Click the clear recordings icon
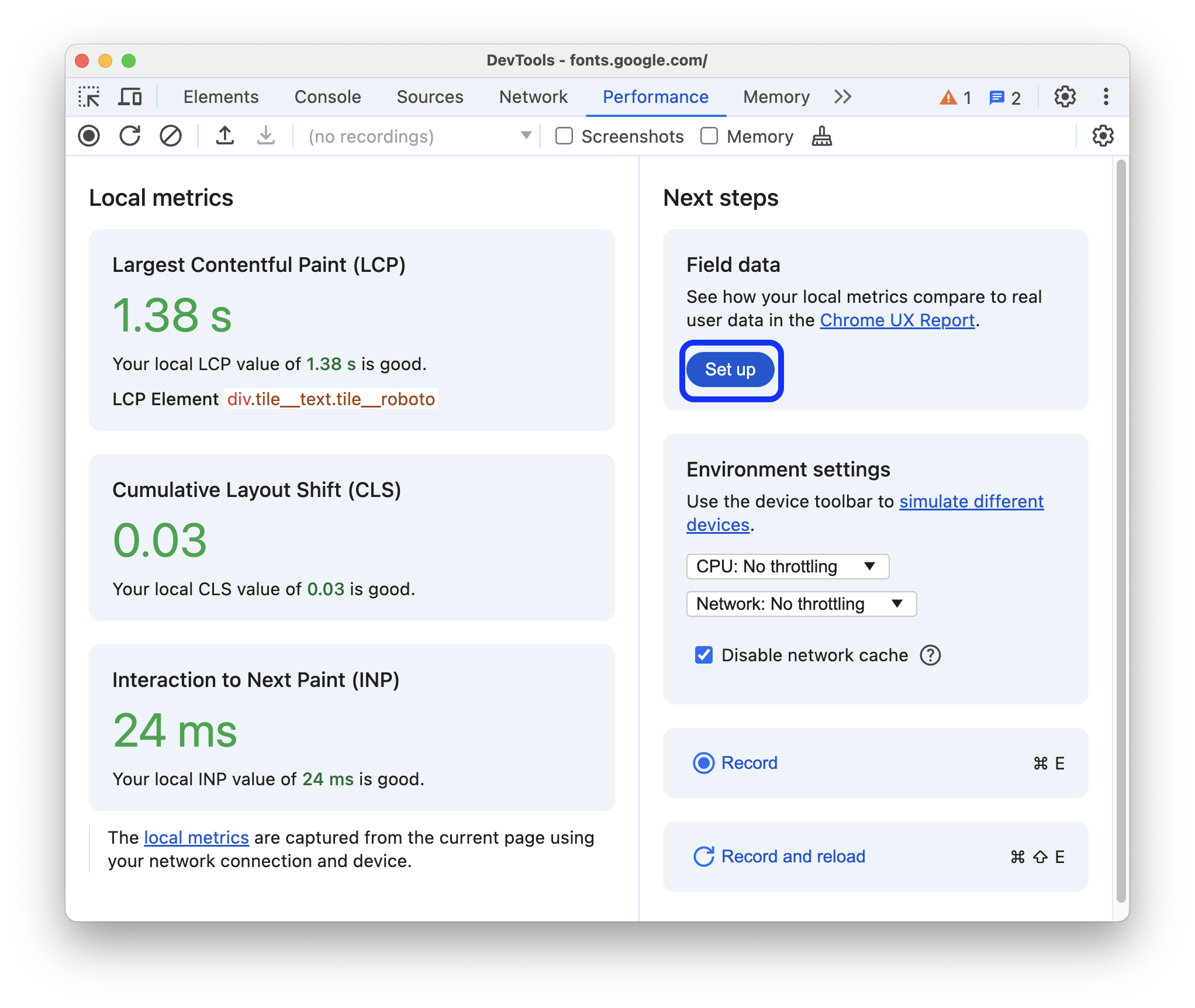1195x1008 pixels. tap(171, 136)
